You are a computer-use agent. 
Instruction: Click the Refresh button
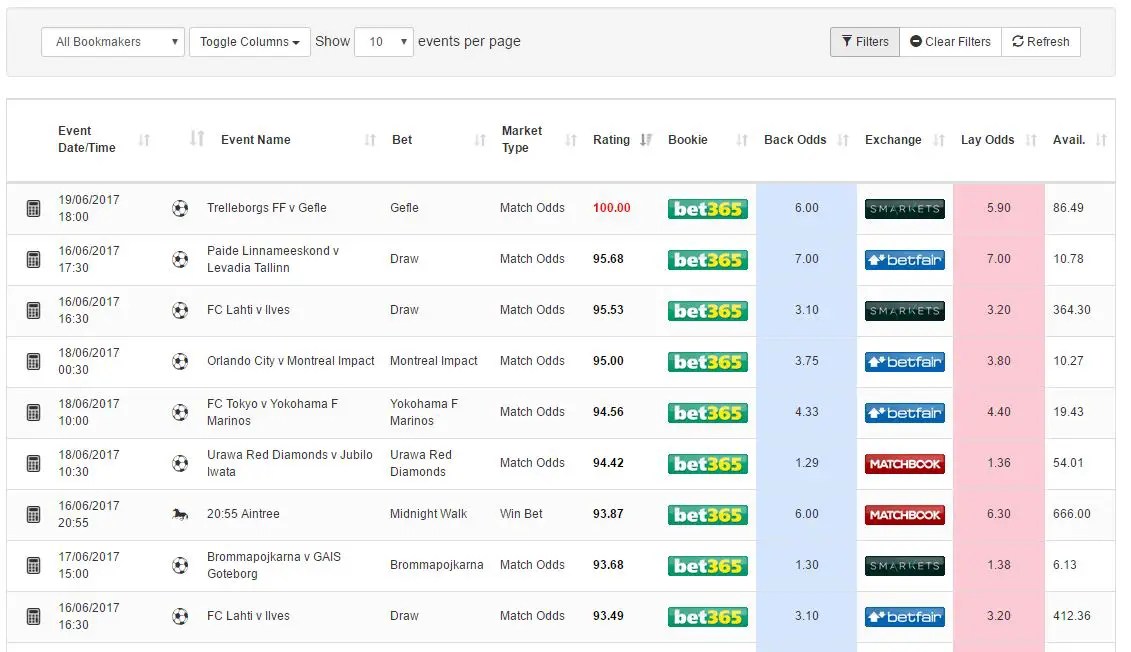pos(1040,42)
